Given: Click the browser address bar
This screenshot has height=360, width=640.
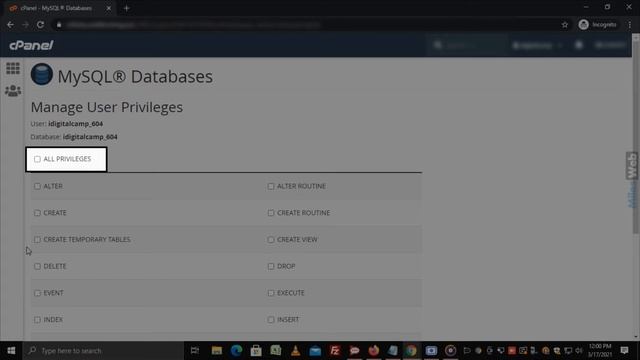Looking at the screenshot, I should coord(310,25).
